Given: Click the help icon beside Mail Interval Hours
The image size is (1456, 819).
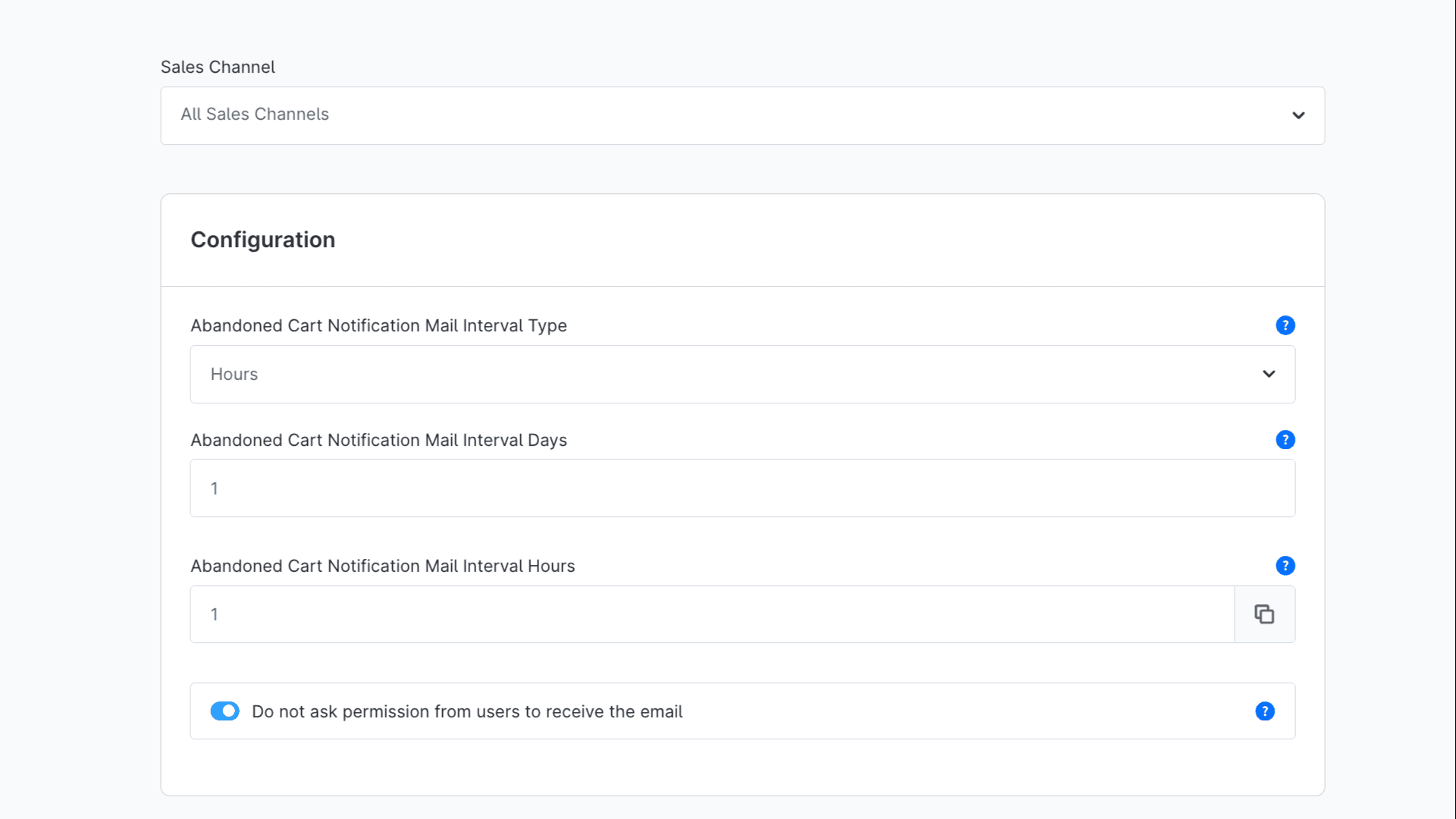Looking at the screenshot, I should [1285, 565].
